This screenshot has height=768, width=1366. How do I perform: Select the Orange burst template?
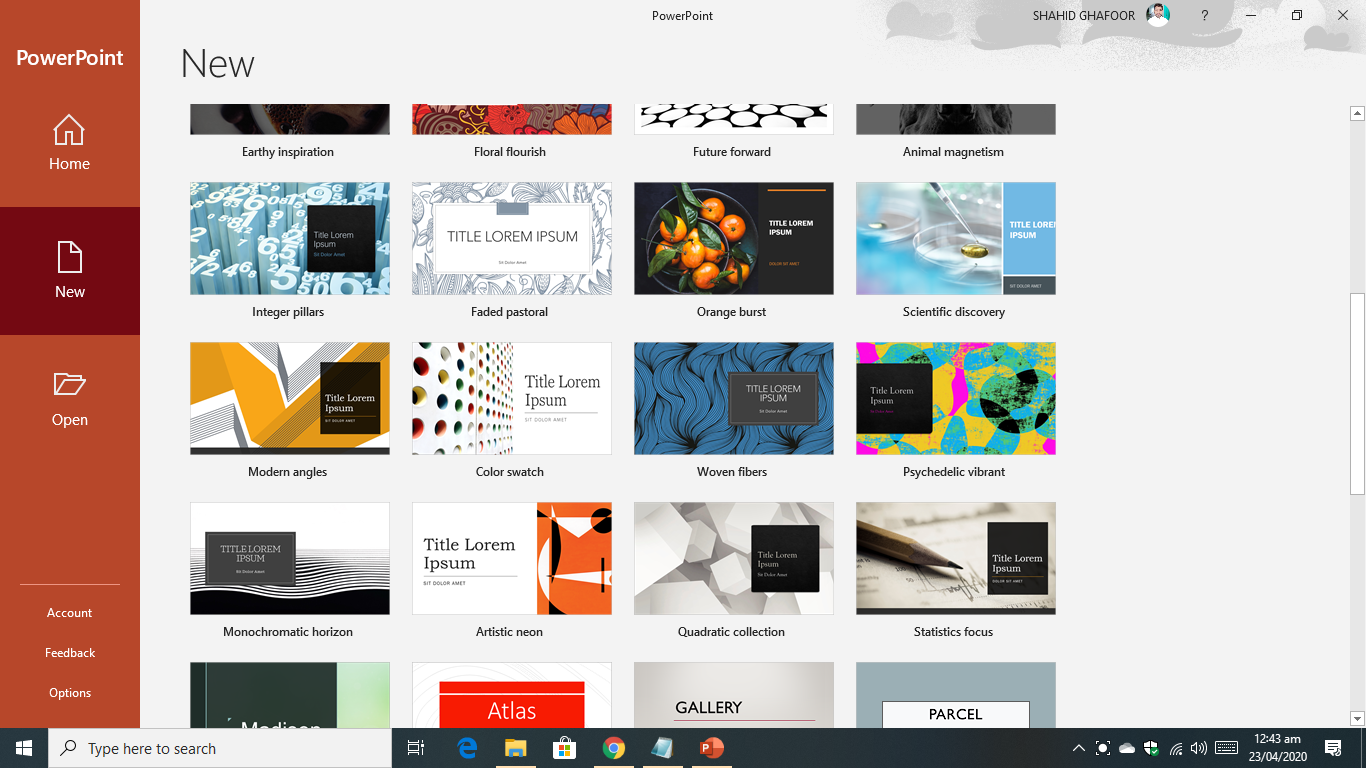[x=733, y=238]
